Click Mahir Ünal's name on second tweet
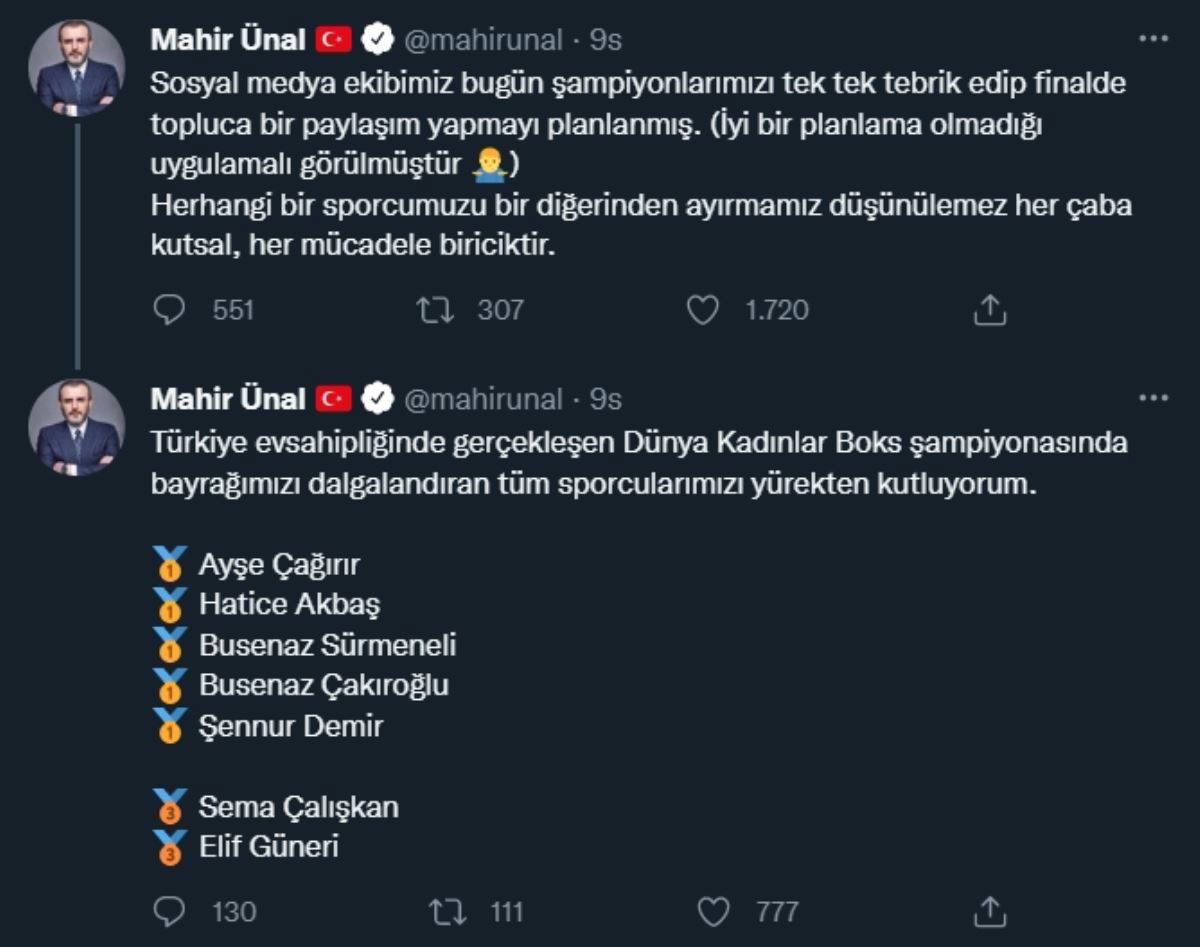The image size is (1200, 947). point(227,400)
